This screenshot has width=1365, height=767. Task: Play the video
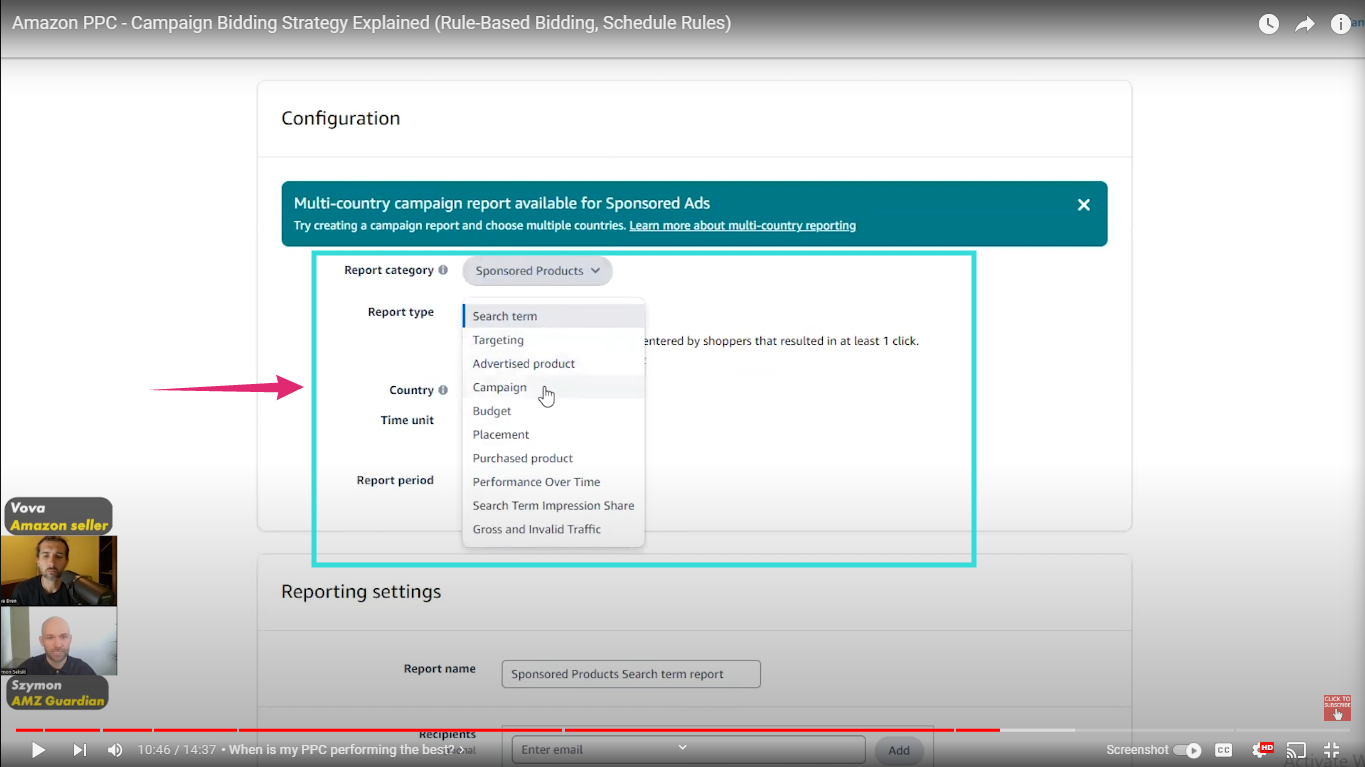click(x=38, y=749)
